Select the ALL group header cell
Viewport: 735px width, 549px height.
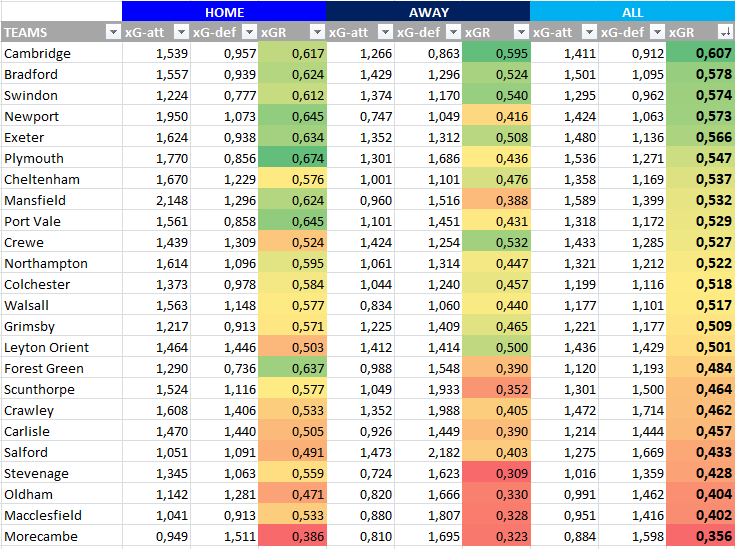[632, 12]
